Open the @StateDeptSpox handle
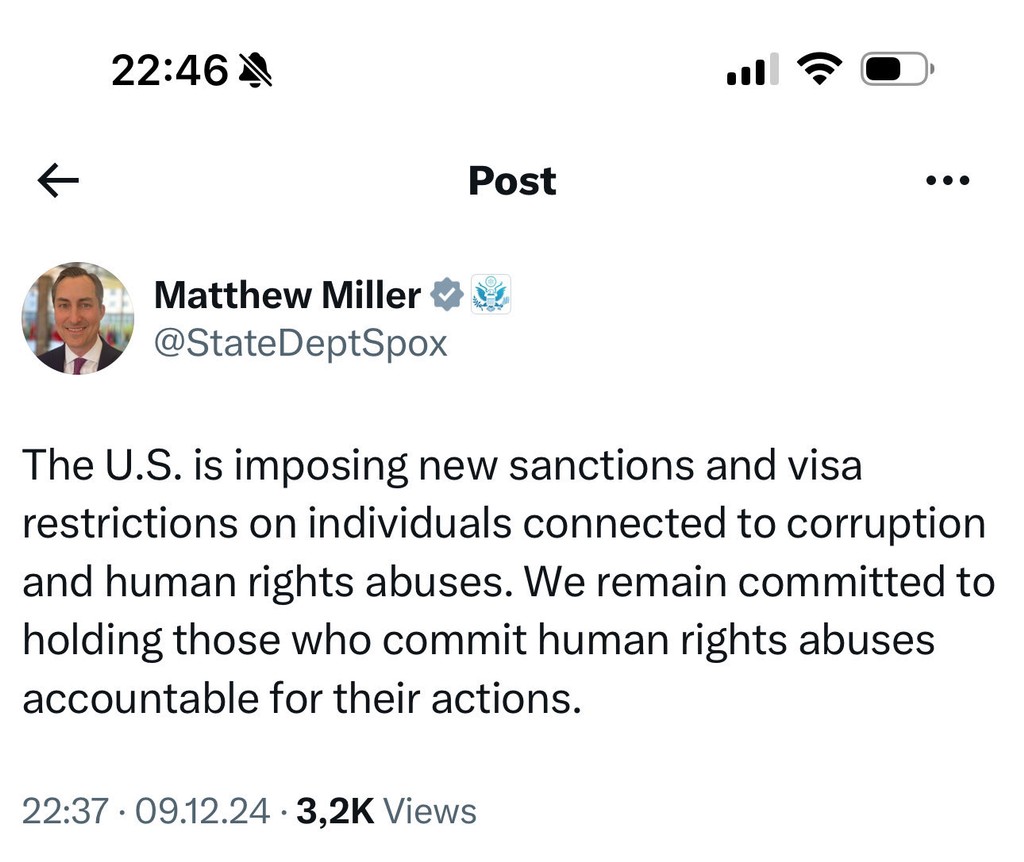Screen dimensions: 1024x862 click(x=300, y=343)
